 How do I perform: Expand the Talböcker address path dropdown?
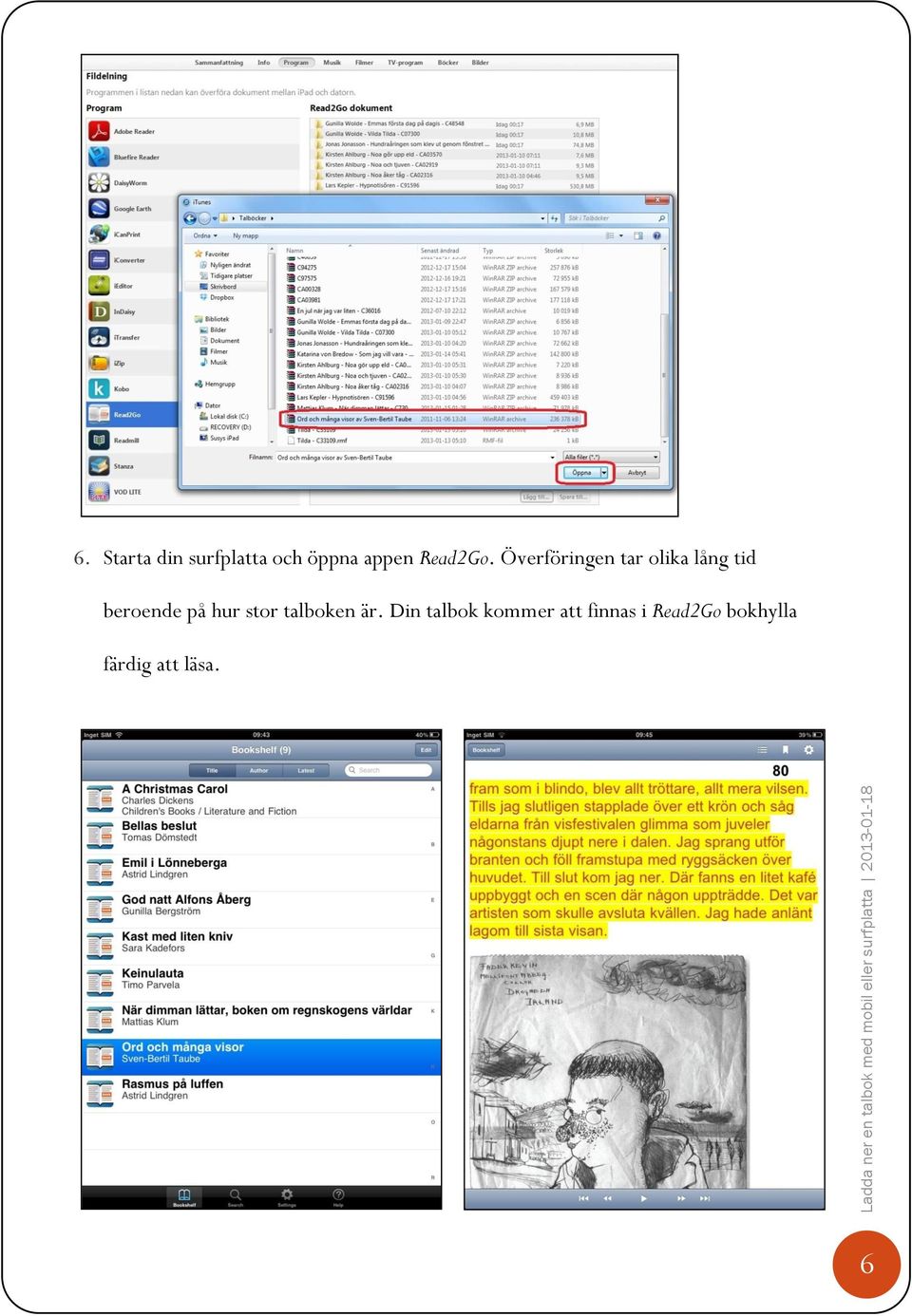coord(542,218)
